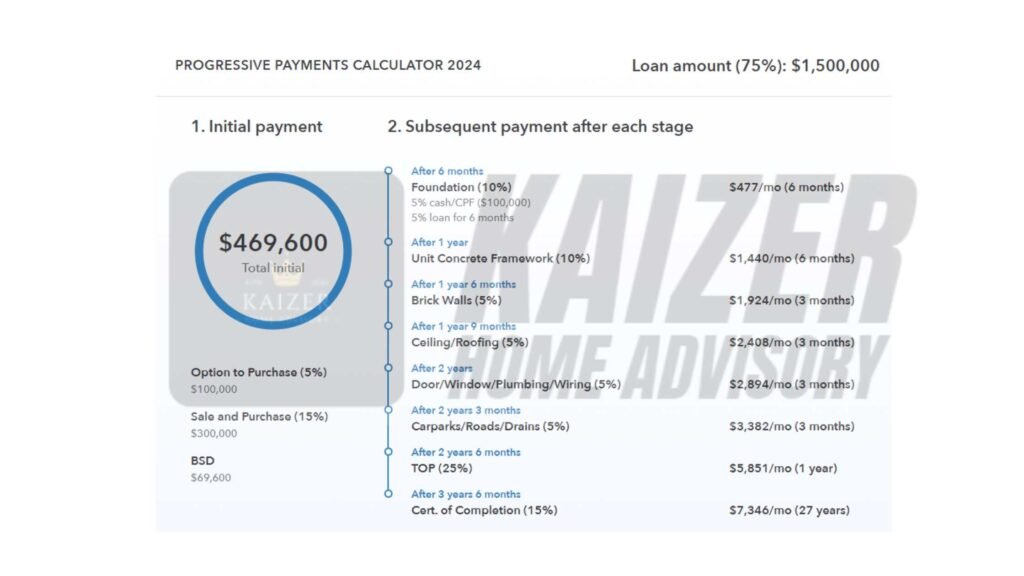Select the Unit Concrete Framework (10%) stage
Image resolution: width=1024 pixels, height=576 pixels.
coord(500,259)
